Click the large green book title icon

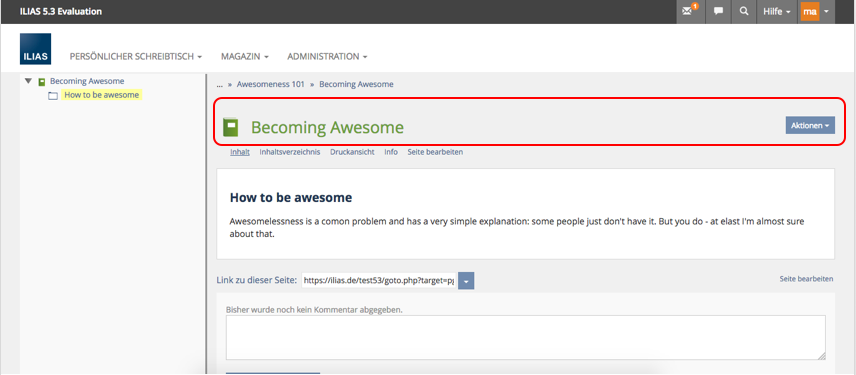(231, 127)
